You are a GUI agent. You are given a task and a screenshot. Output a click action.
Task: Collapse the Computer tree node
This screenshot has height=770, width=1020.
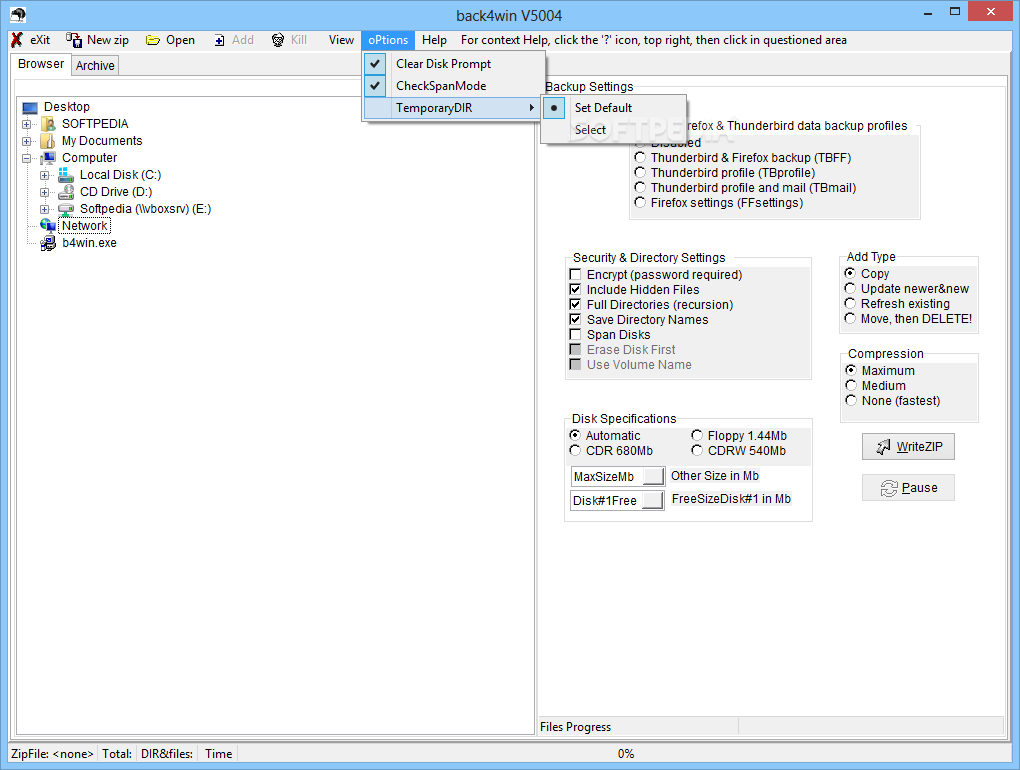coord(26,158)
